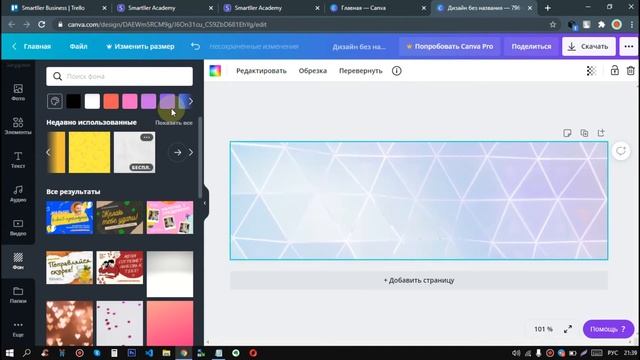Click Попробовать Canva Pro button
Image resolution: width=640 pixels, height=360 pixels.
[449, 47]
